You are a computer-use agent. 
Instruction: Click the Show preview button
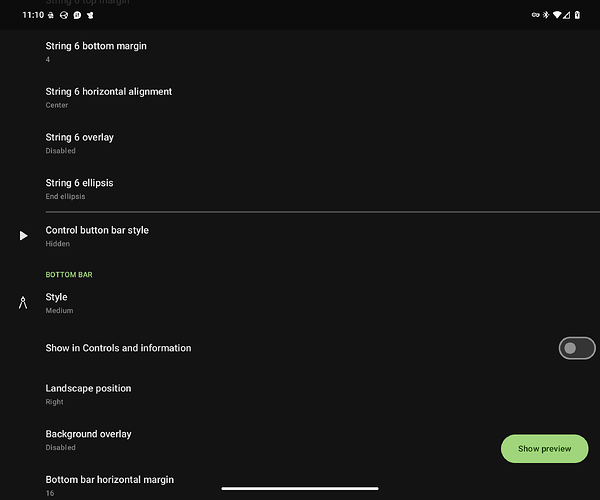[544, 448]
